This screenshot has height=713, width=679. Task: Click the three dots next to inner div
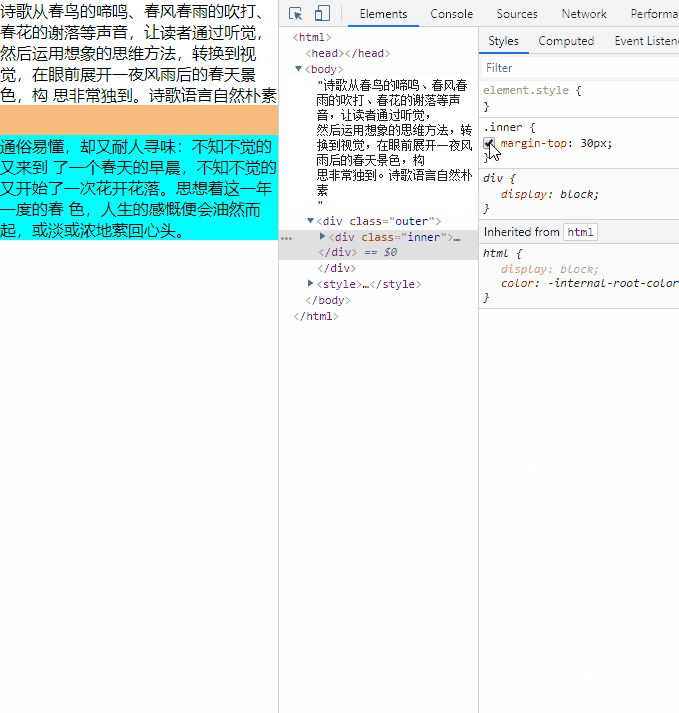pyautogui.click(x=287, y=238)
